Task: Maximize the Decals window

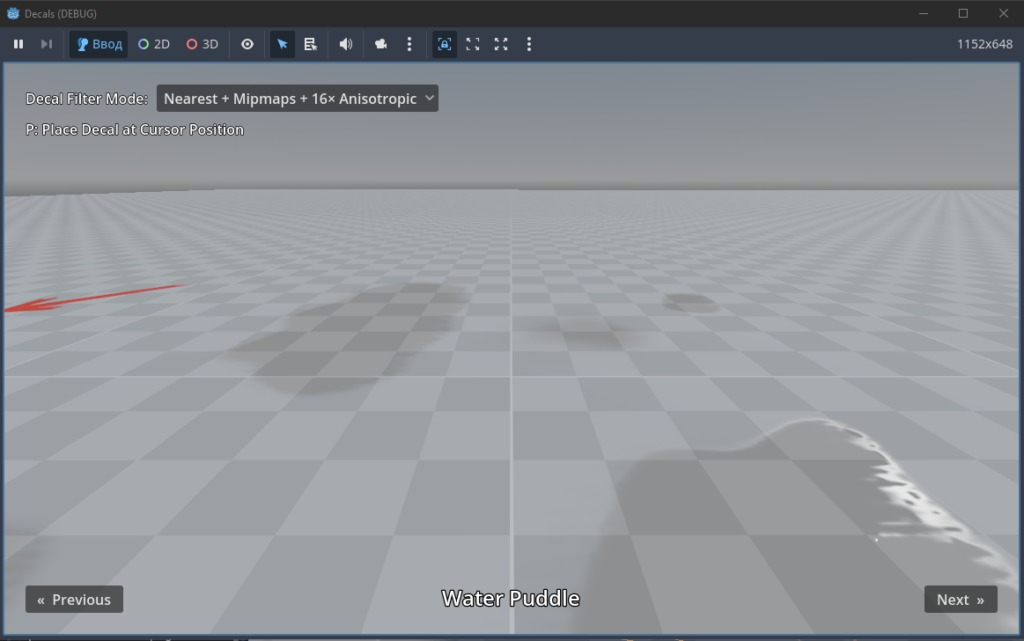Action: tap(963, 13)
